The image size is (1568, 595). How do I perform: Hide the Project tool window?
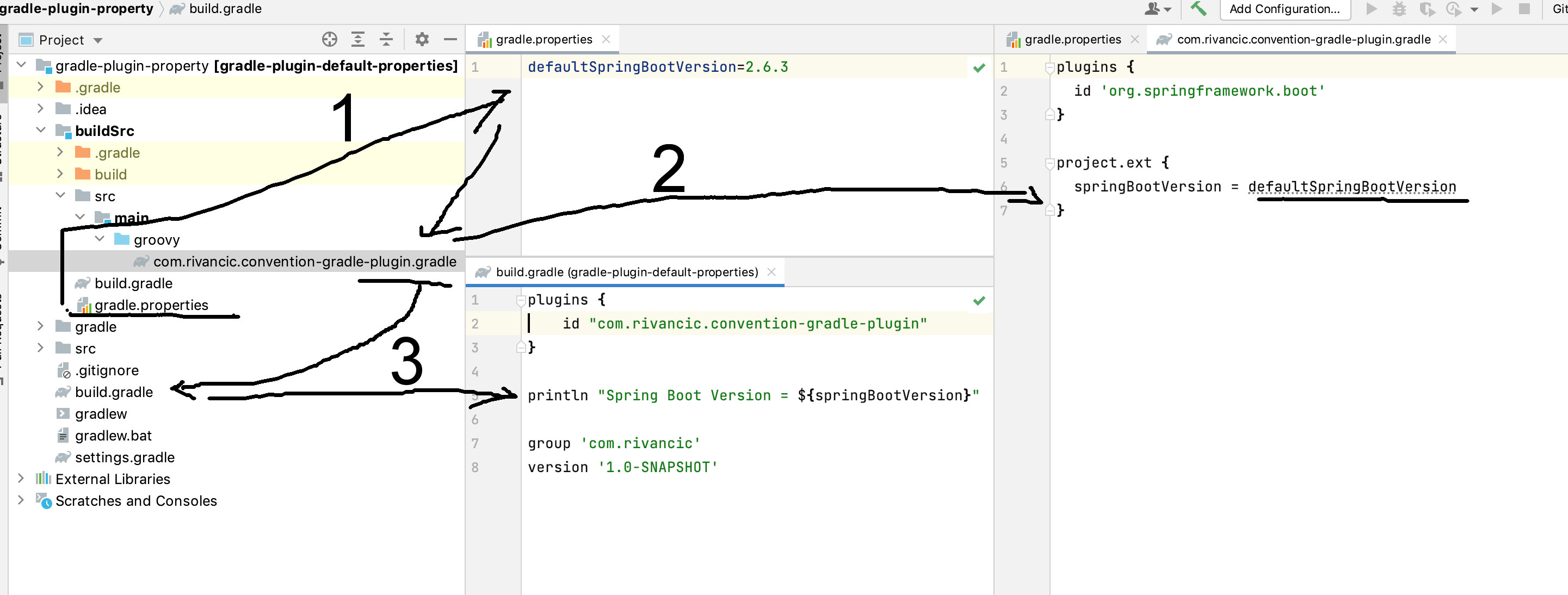[450, 39]
